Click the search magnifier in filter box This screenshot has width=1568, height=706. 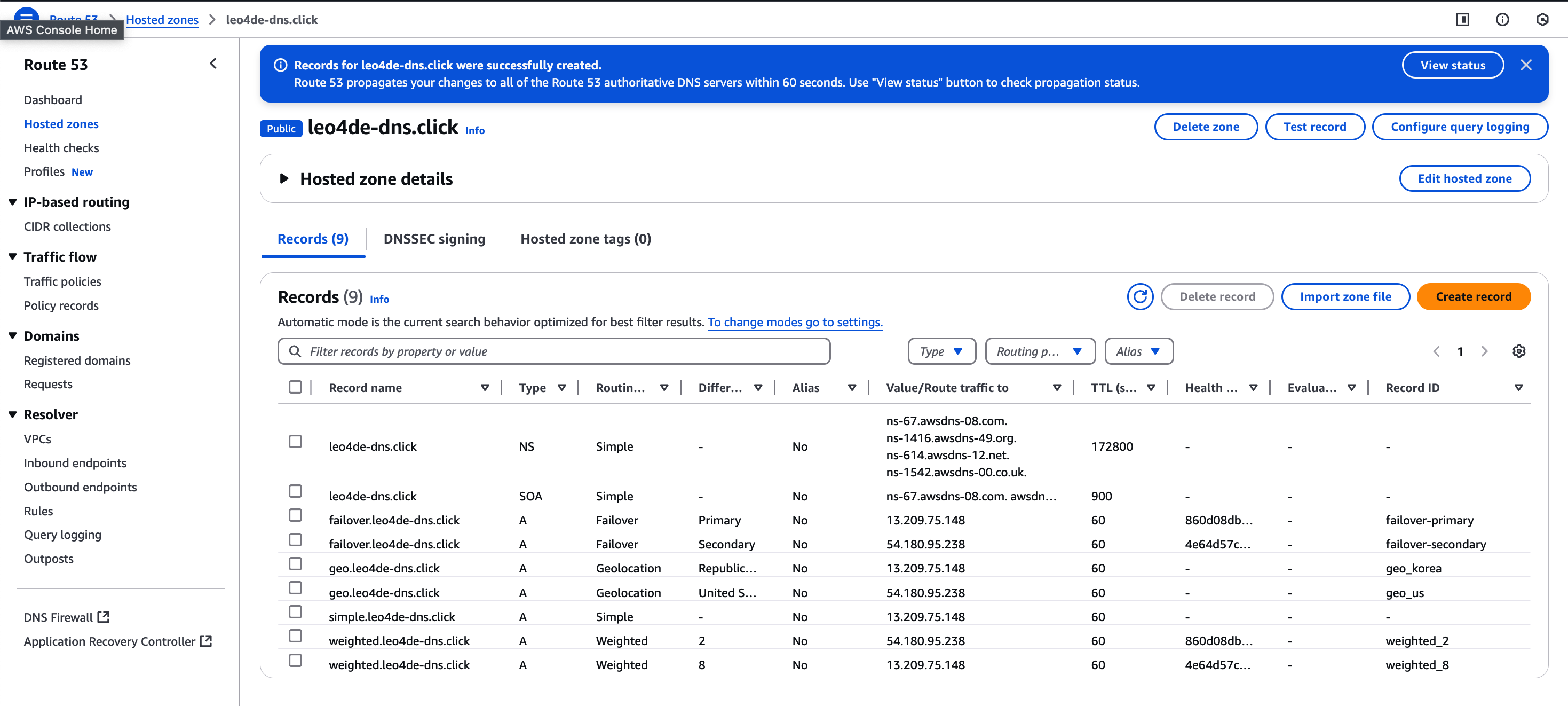296,351
